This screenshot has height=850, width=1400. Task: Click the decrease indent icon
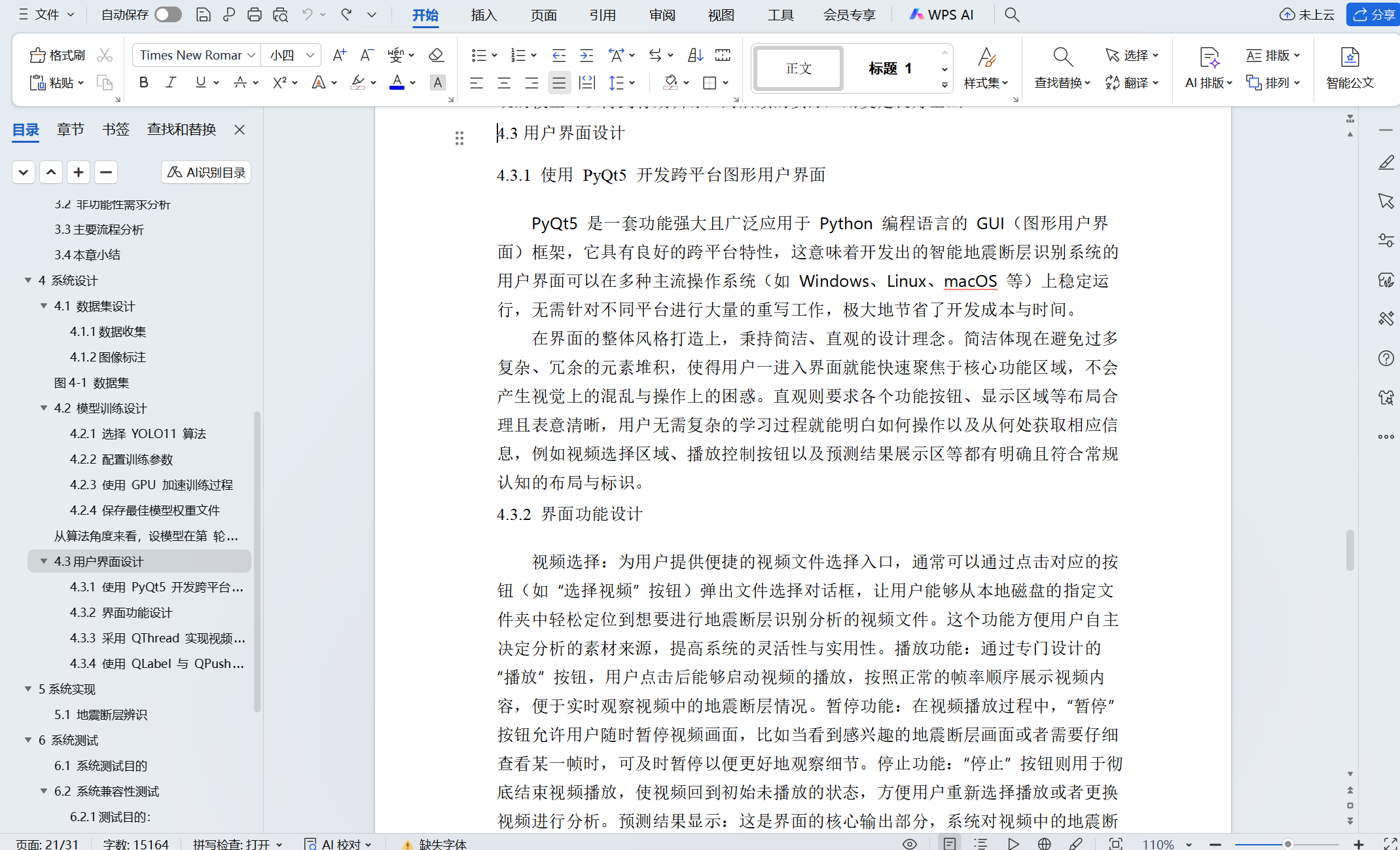point(558,55)
